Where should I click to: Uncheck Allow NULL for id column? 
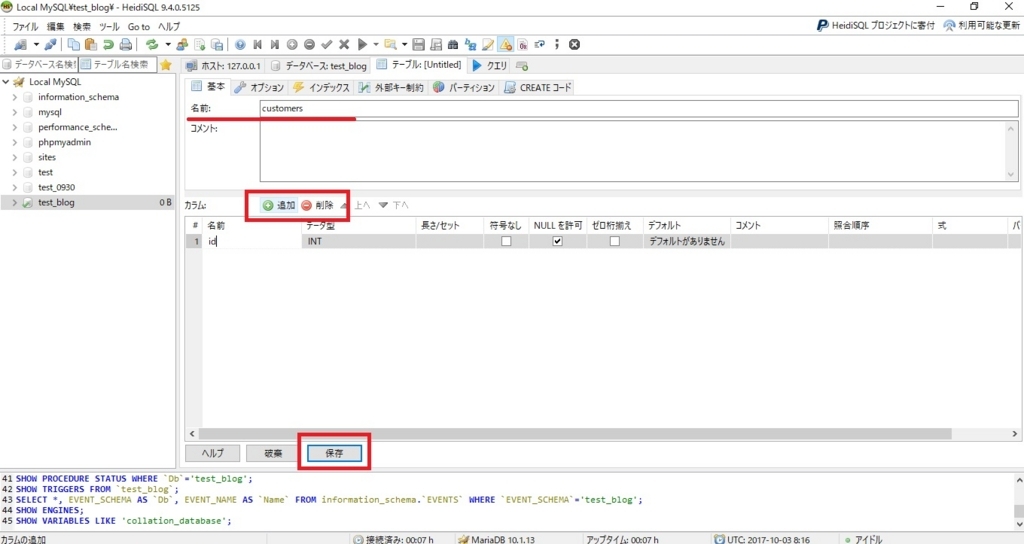click(557, 241)
